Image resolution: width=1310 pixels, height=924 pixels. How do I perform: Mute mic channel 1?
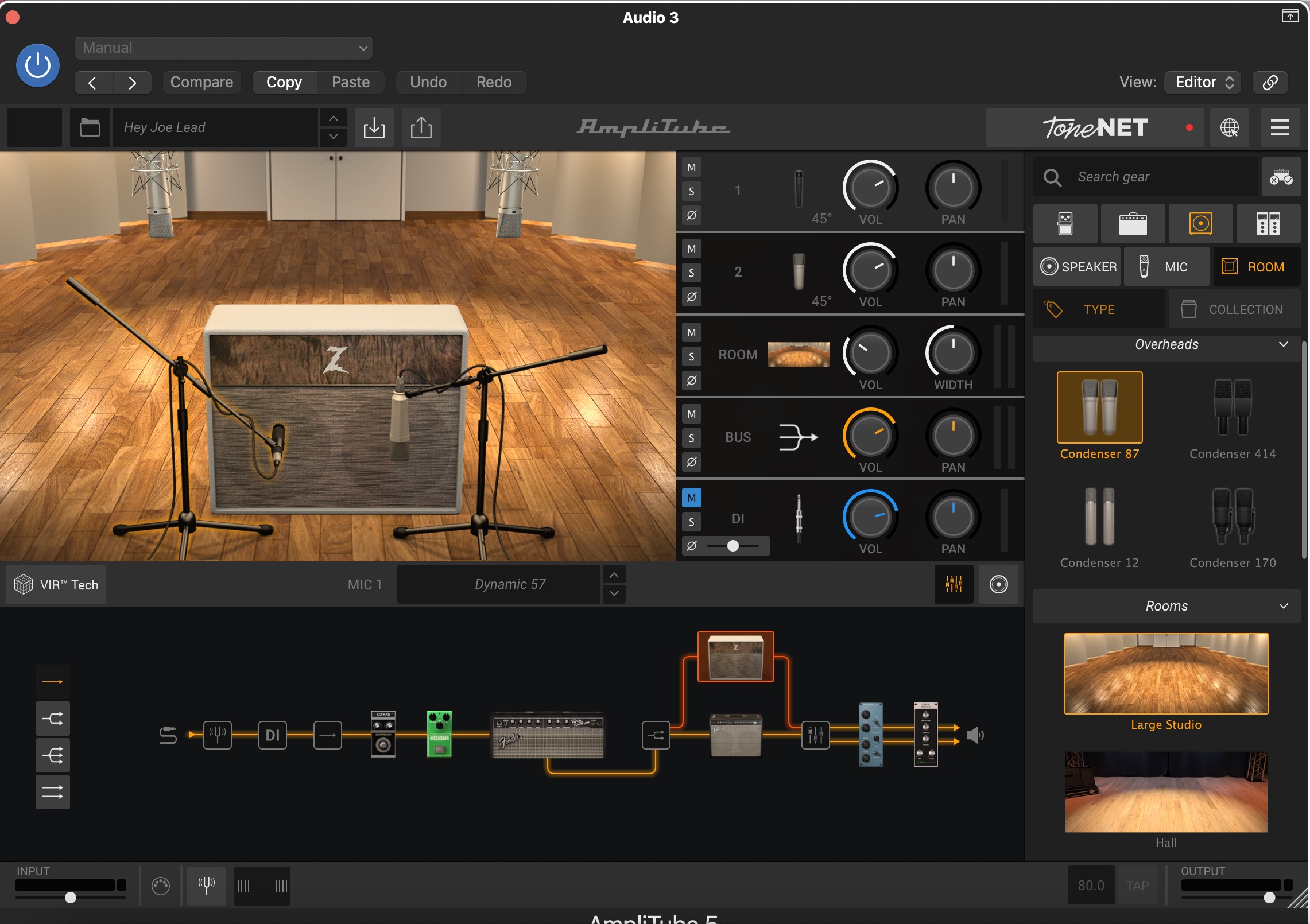click(x=692, y=168)
